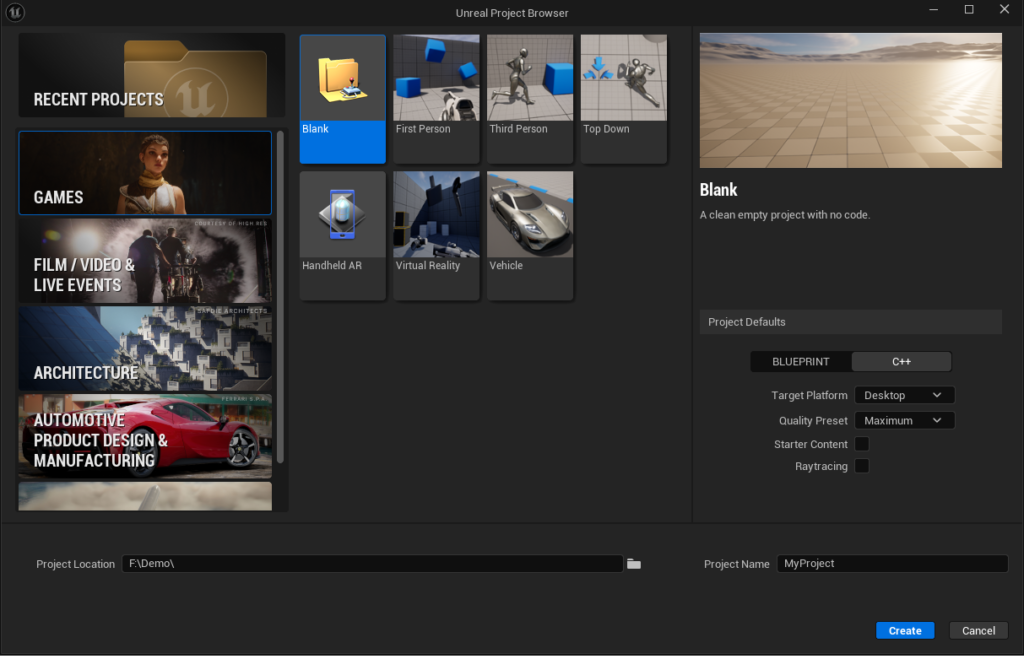Select the Top Down template

(623, 98)
